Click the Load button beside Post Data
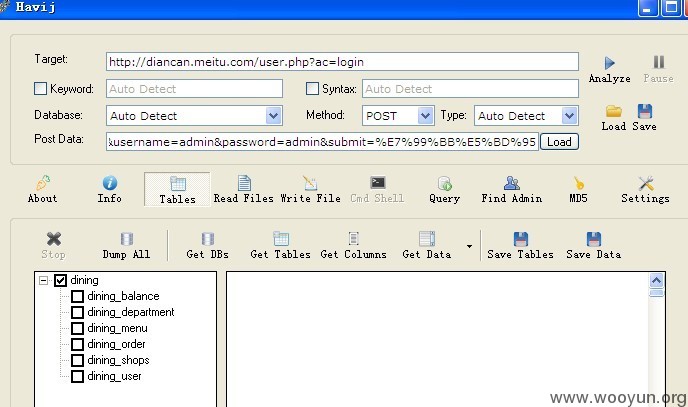 point(559,142)
